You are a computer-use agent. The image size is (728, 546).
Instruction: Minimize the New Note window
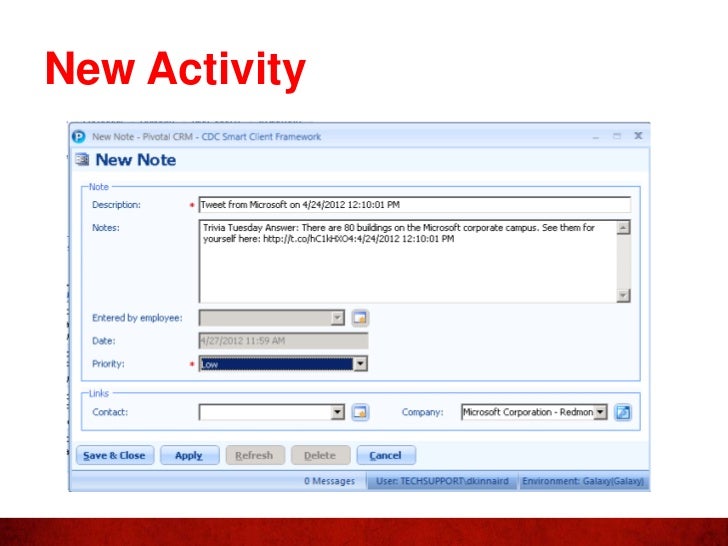coord(596,136)
